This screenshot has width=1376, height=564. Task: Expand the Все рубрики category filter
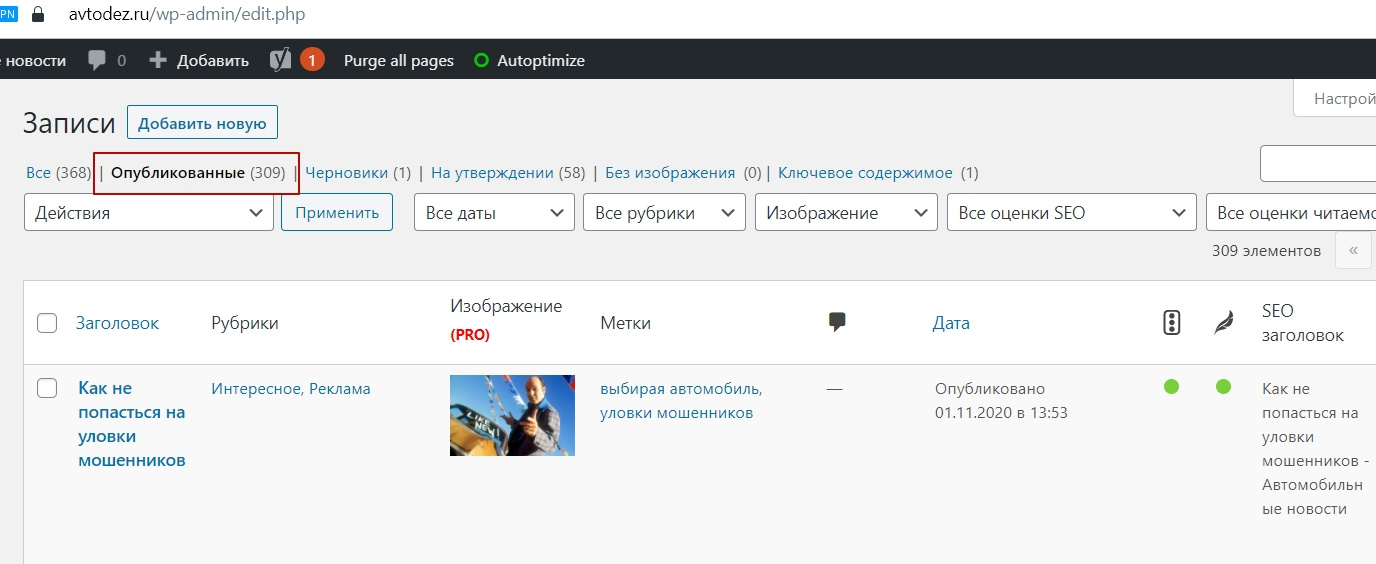(x=664, y=212)
